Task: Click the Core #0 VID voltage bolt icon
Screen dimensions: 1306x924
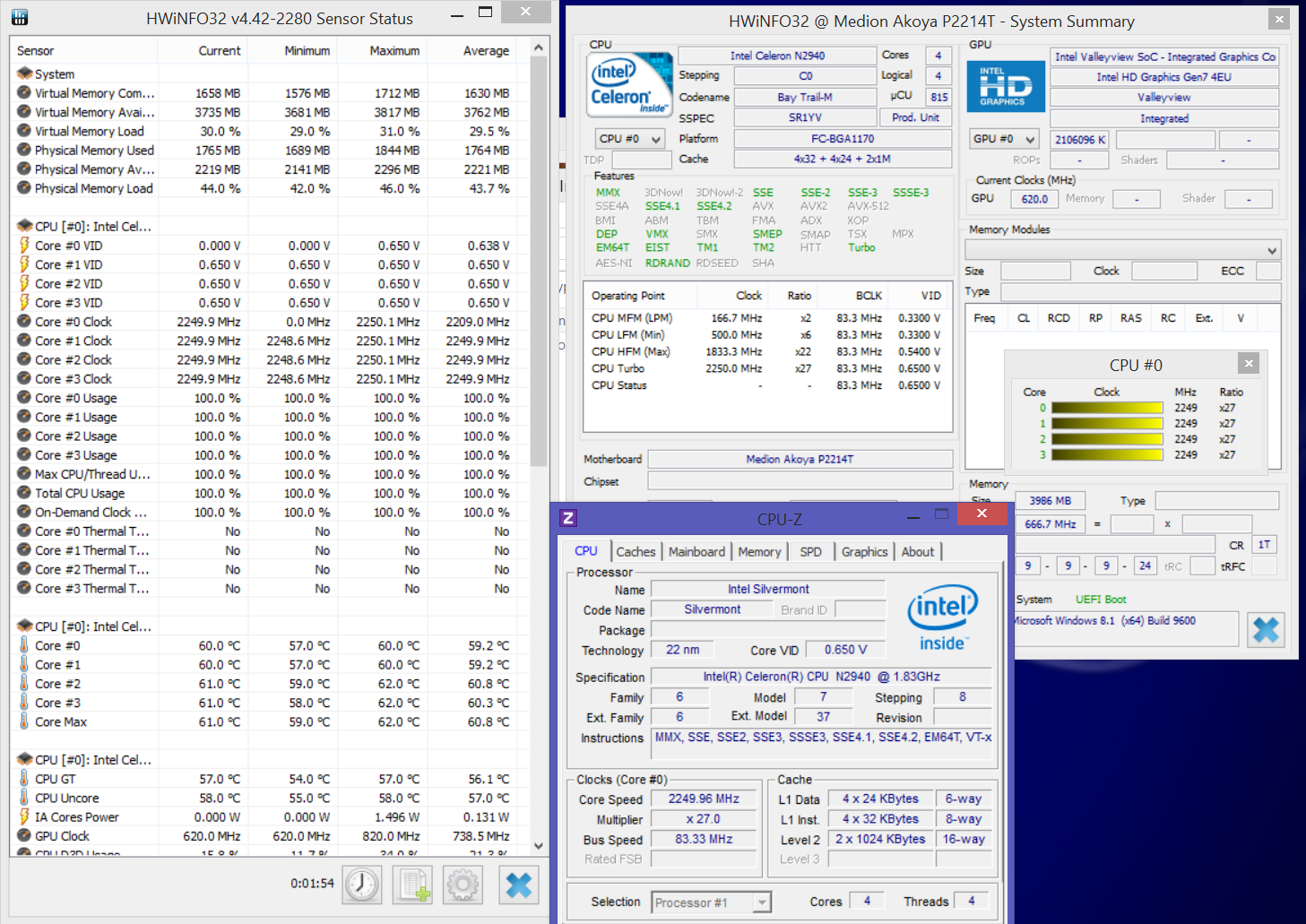Action: pos(24,246)
